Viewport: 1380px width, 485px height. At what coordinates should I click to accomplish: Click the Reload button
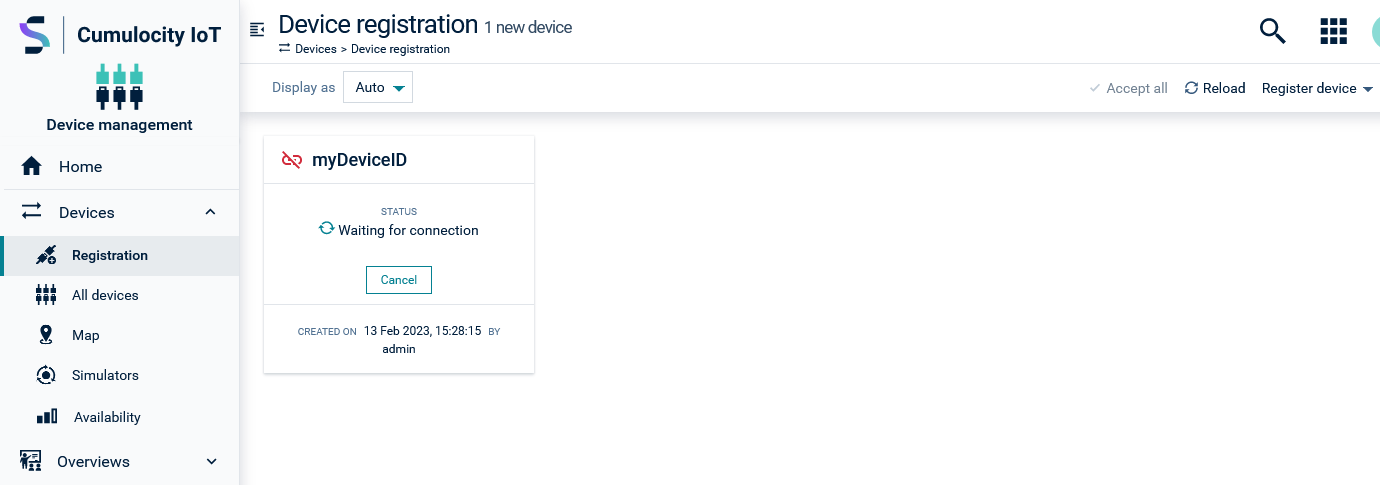point(1215,88)
